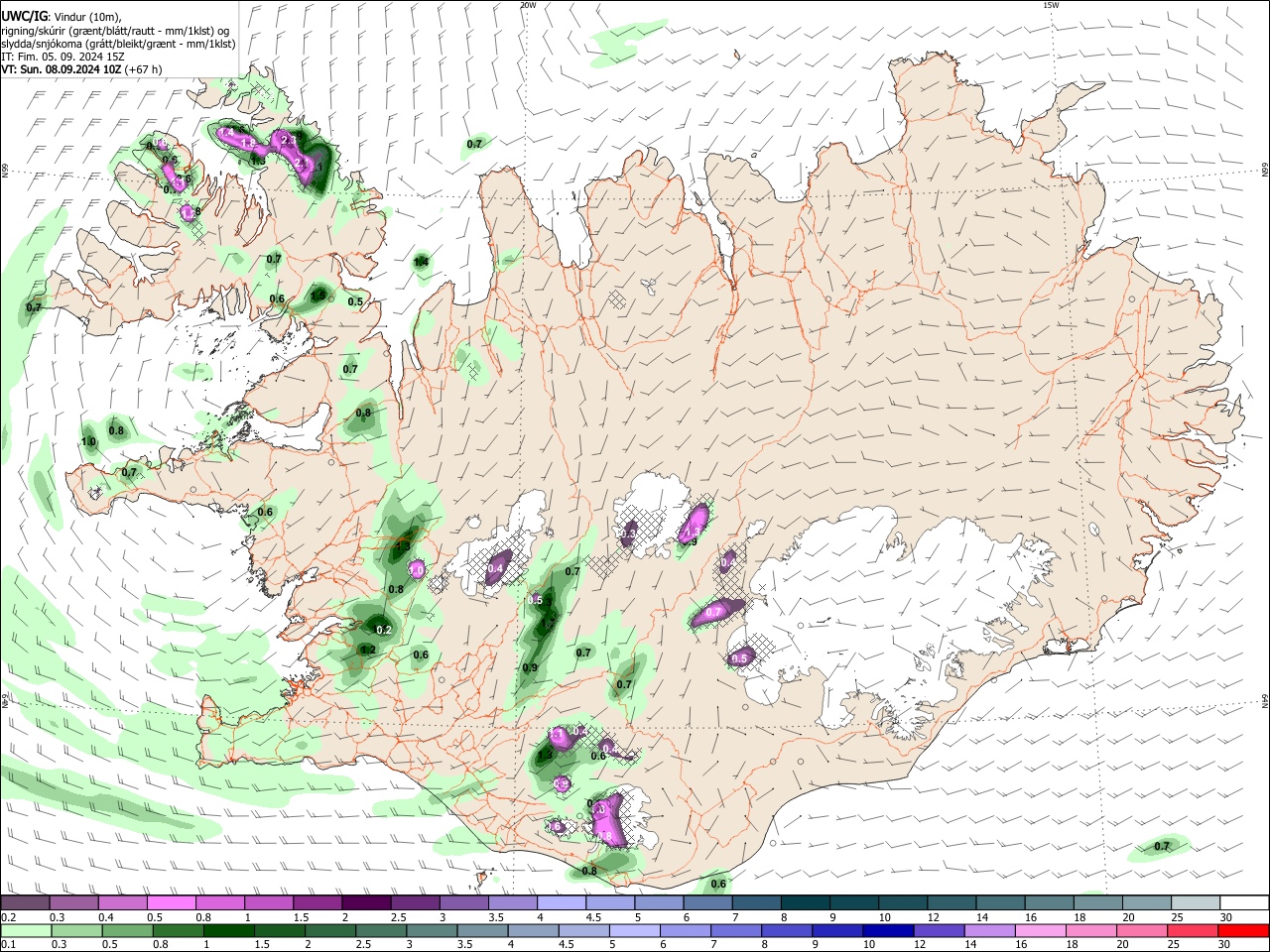
Task: Click the '20W' longitude label at top
Action: (x=528, y=5)
